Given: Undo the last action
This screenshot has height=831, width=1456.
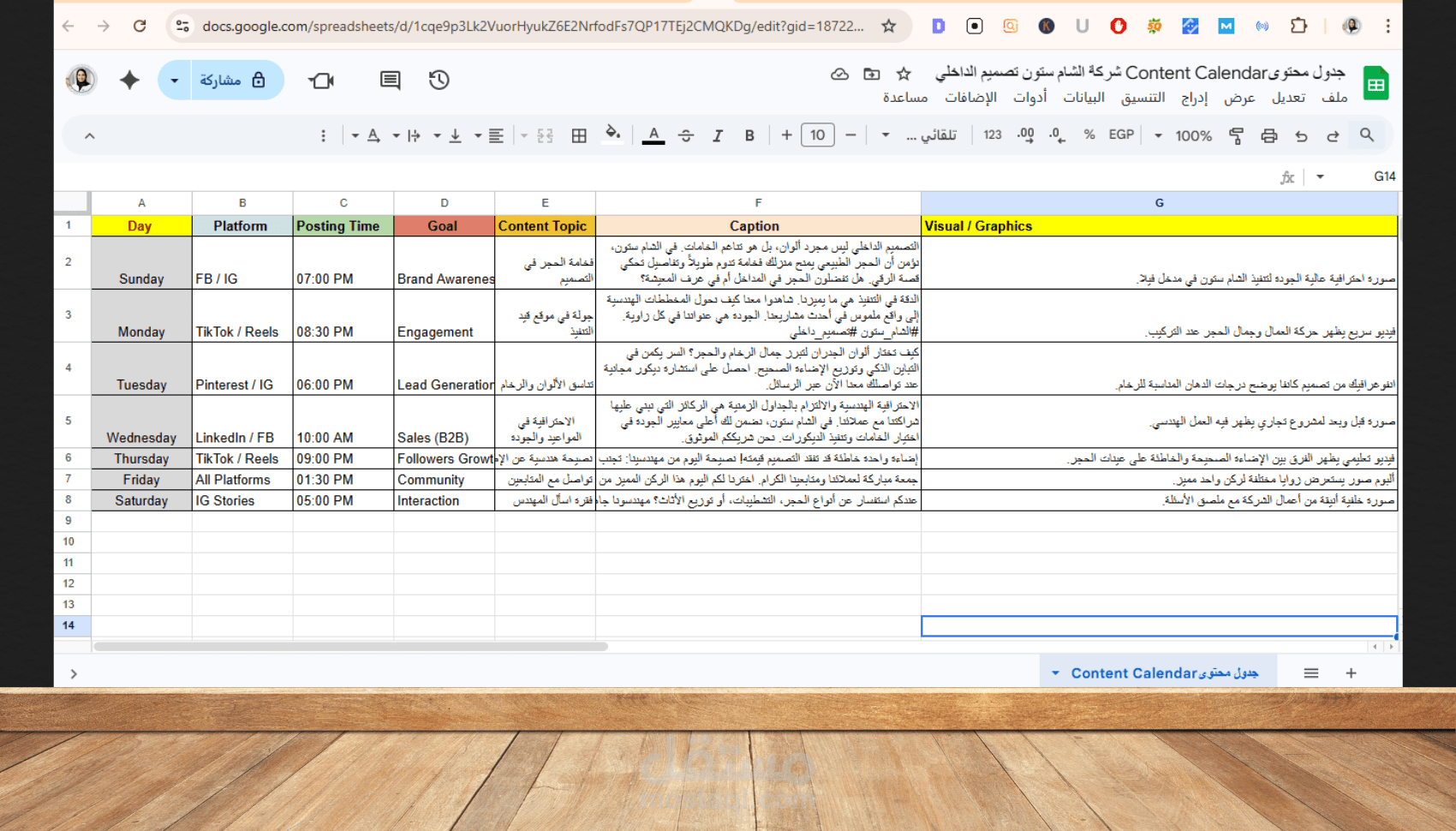Looking at the screenshot, I should [x=1301, y=135].
